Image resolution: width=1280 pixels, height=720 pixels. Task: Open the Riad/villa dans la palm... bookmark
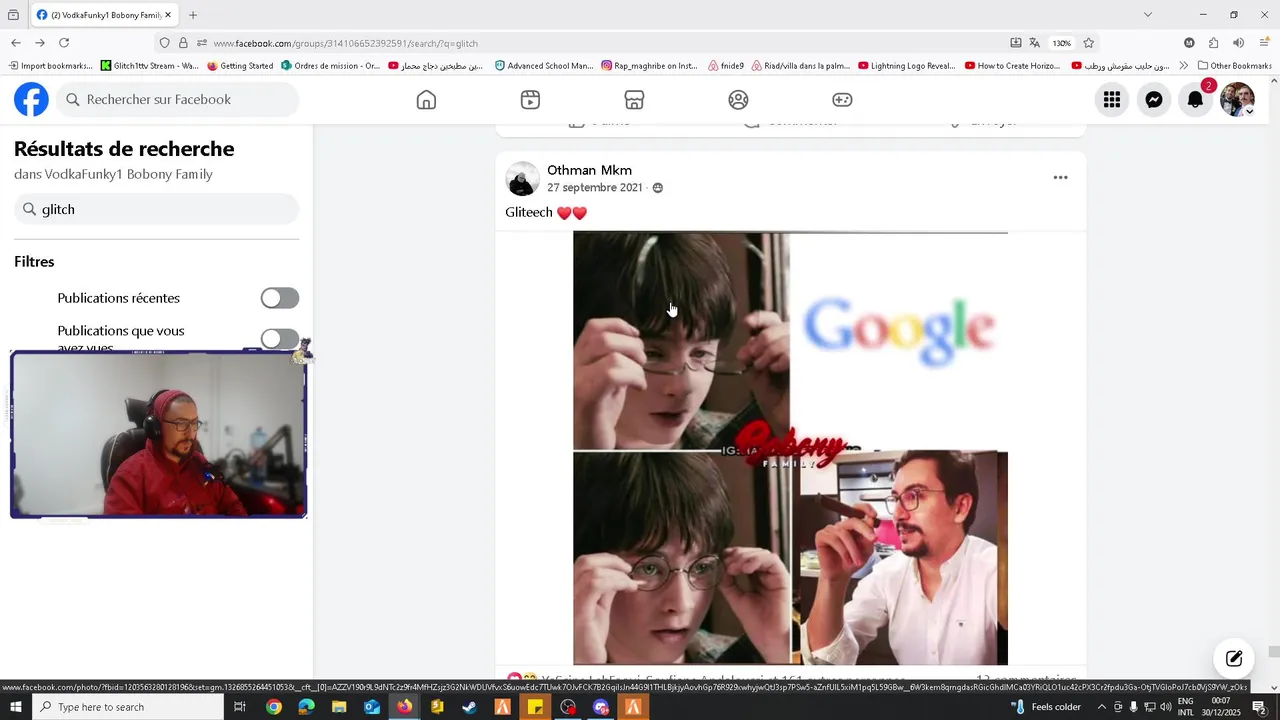tap(800, 66)
